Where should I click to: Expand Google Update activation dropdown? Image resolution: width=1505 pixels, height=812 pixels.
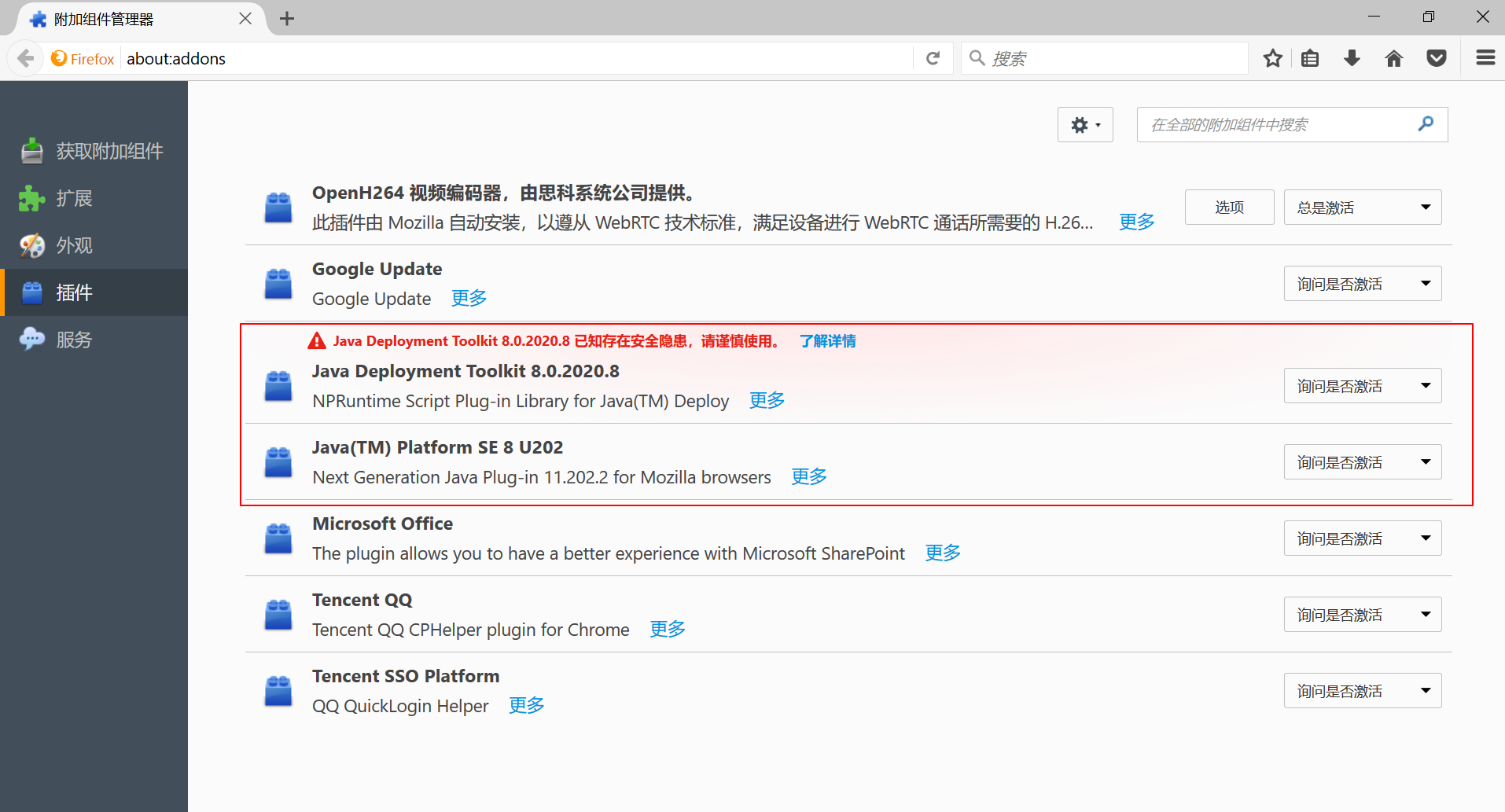(x=1362, y=284)
